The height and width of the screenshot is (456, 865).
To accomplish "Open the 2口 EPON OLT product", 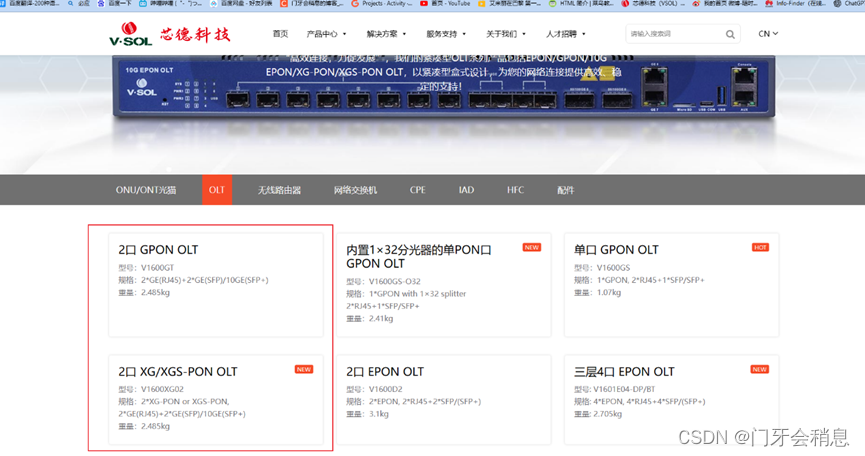I will [444, 400].
